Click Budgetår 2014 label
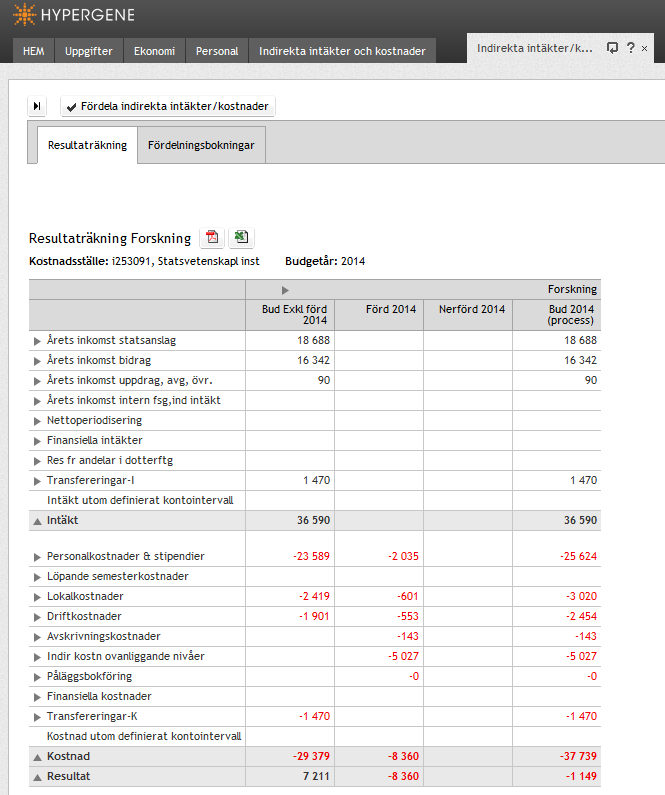This screenshot has height=795, width=665. coord(325,261)
